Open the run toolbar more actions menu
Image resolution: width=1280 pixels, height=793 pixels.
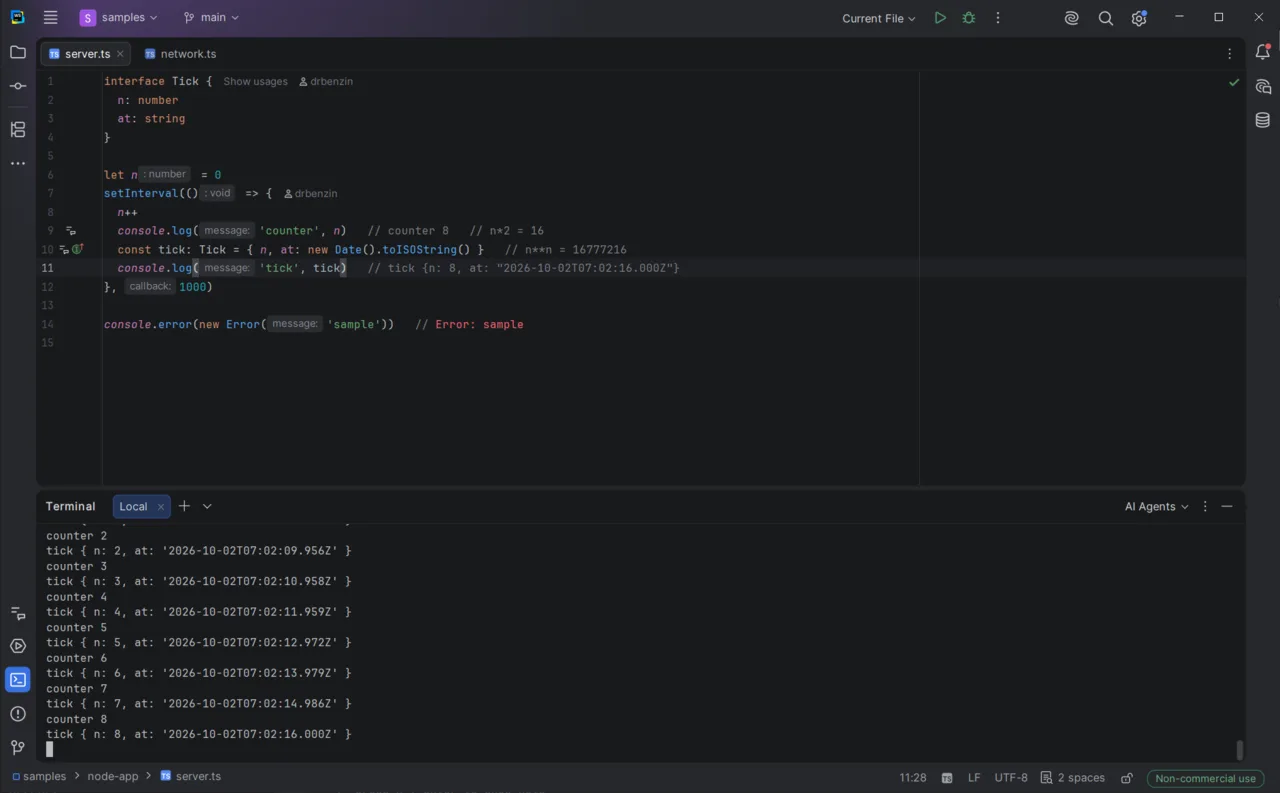(997, 18)
